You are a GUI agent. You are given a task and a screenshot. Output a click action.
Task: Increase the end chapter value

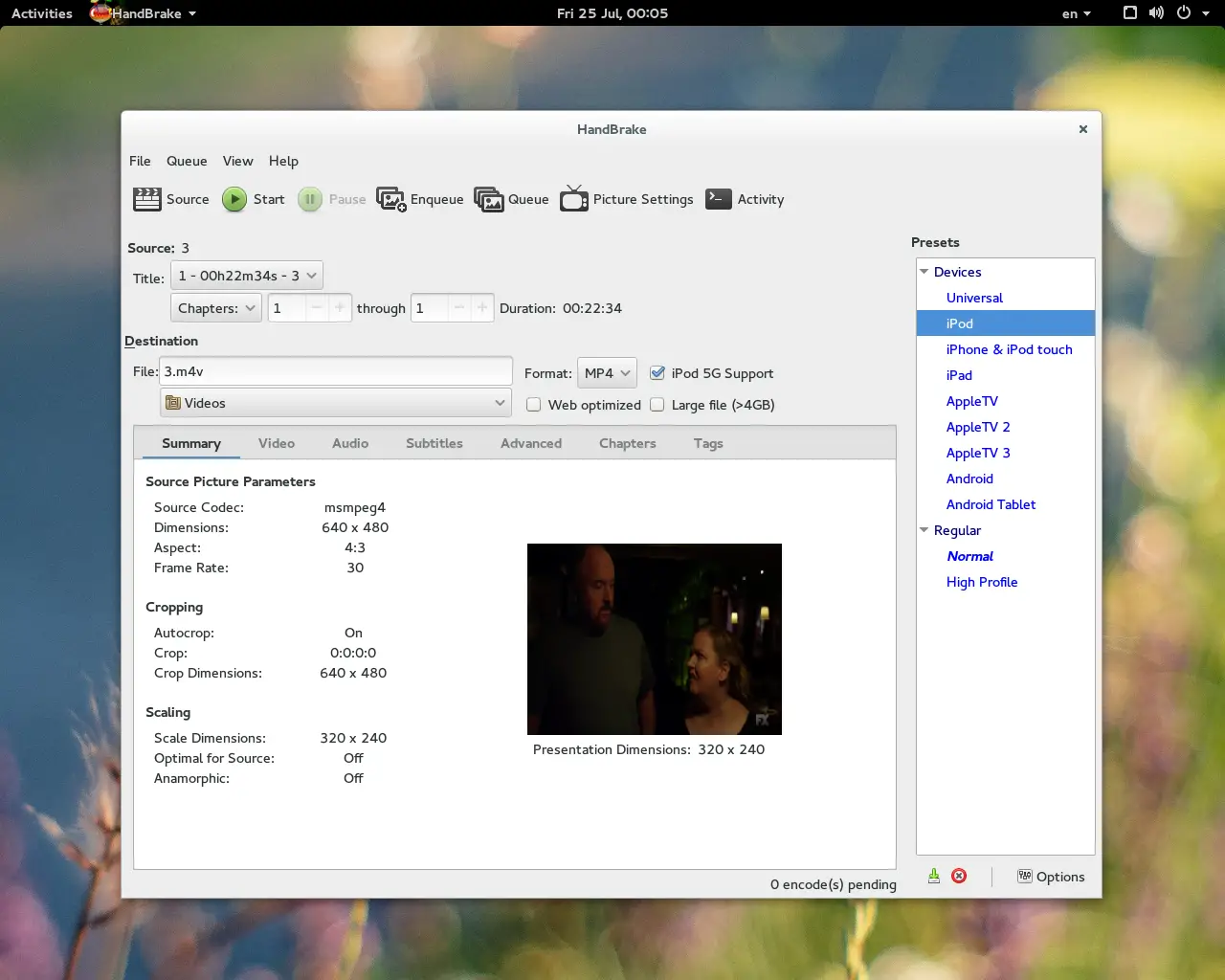point(482,308)
